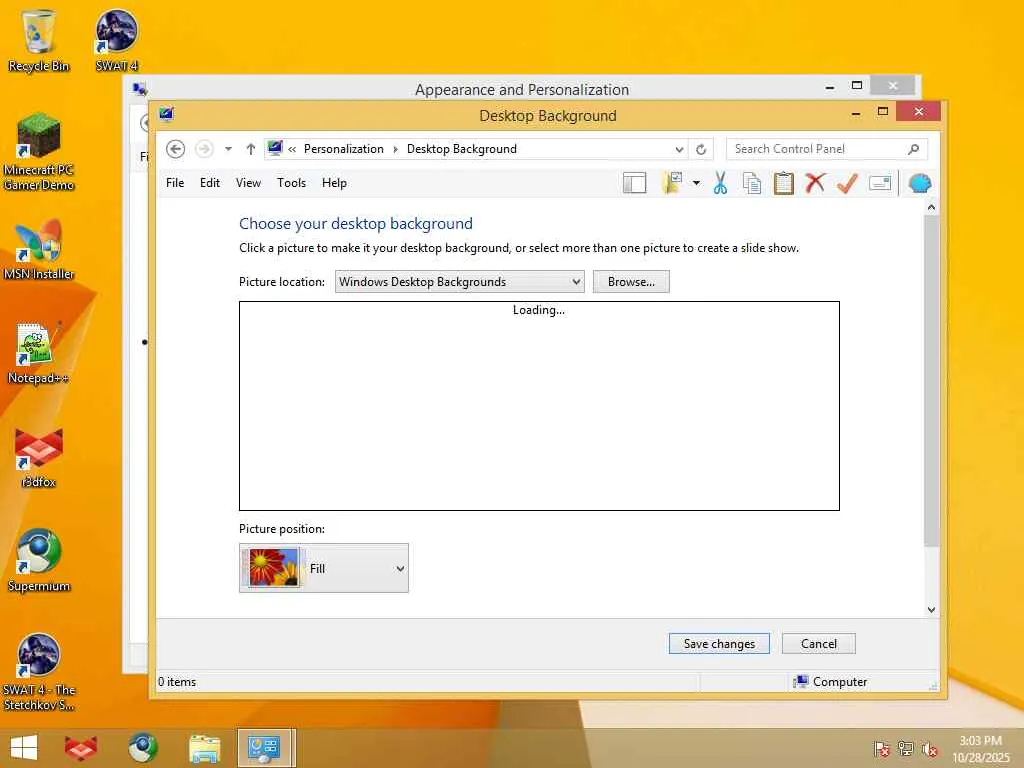Expand the arrow next to folder options icon
This screenshot has height=768, width=1024.
click(696, 184)
